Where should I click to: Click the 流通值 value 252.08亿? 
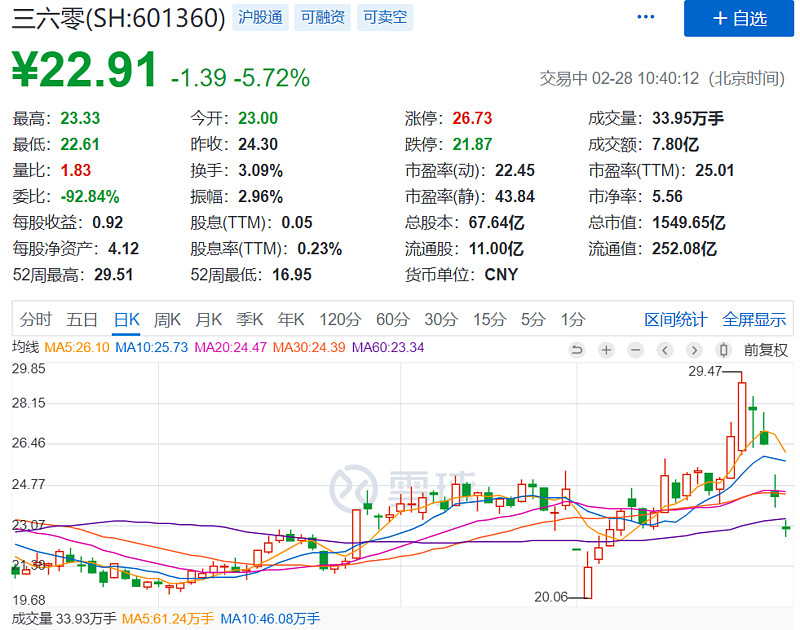click(x=684, y=249)
